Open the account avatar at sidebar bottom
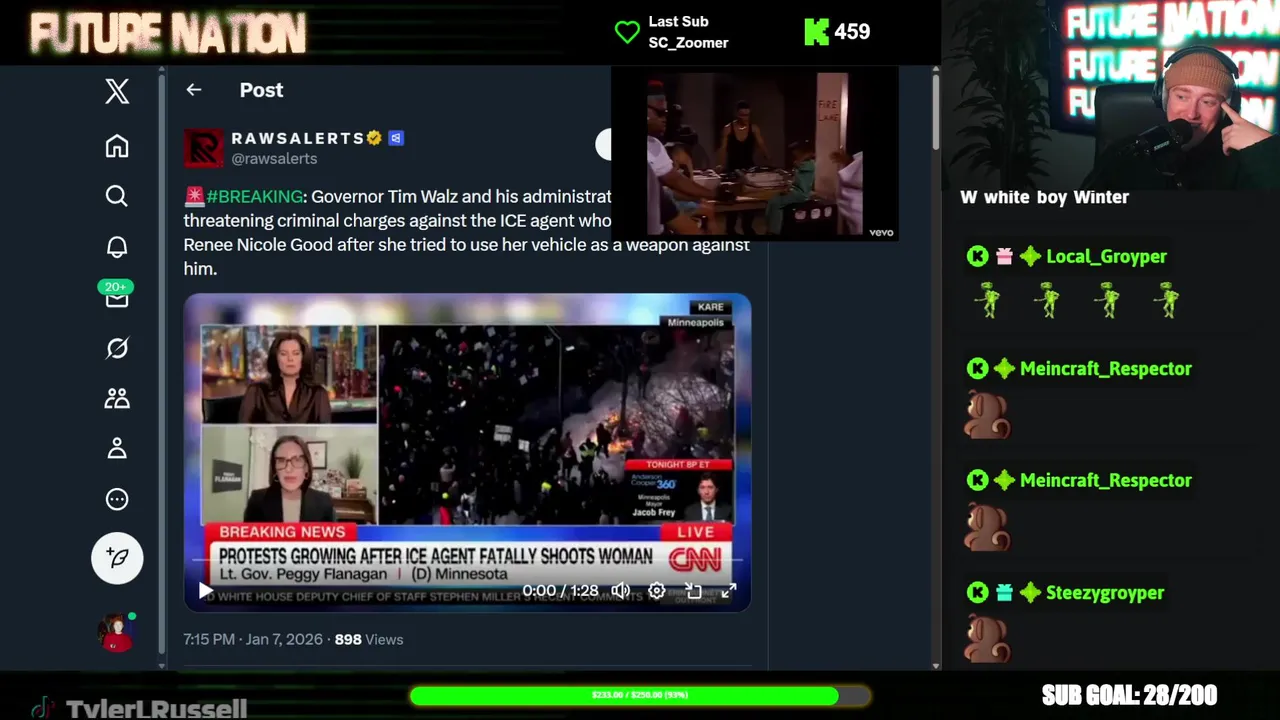The width and height of the screenshot is (1280, 720). coord(116,633)
